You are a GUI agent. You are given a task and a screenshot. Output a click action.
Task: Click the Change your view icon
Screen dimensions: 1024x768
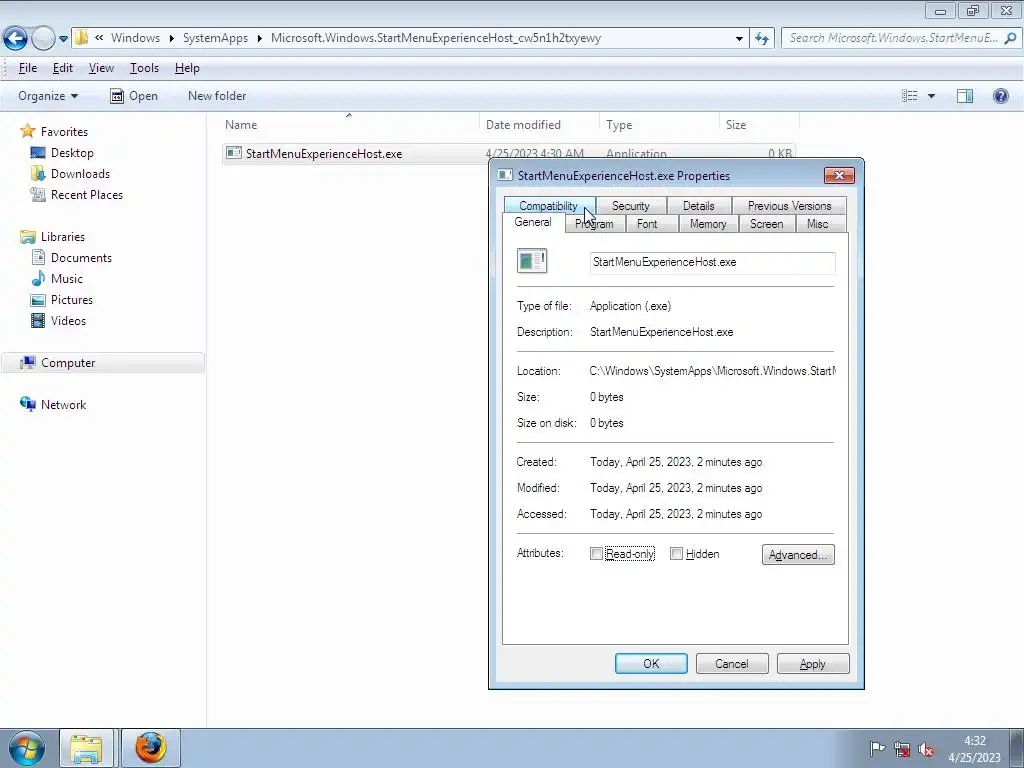click(910, 96)
